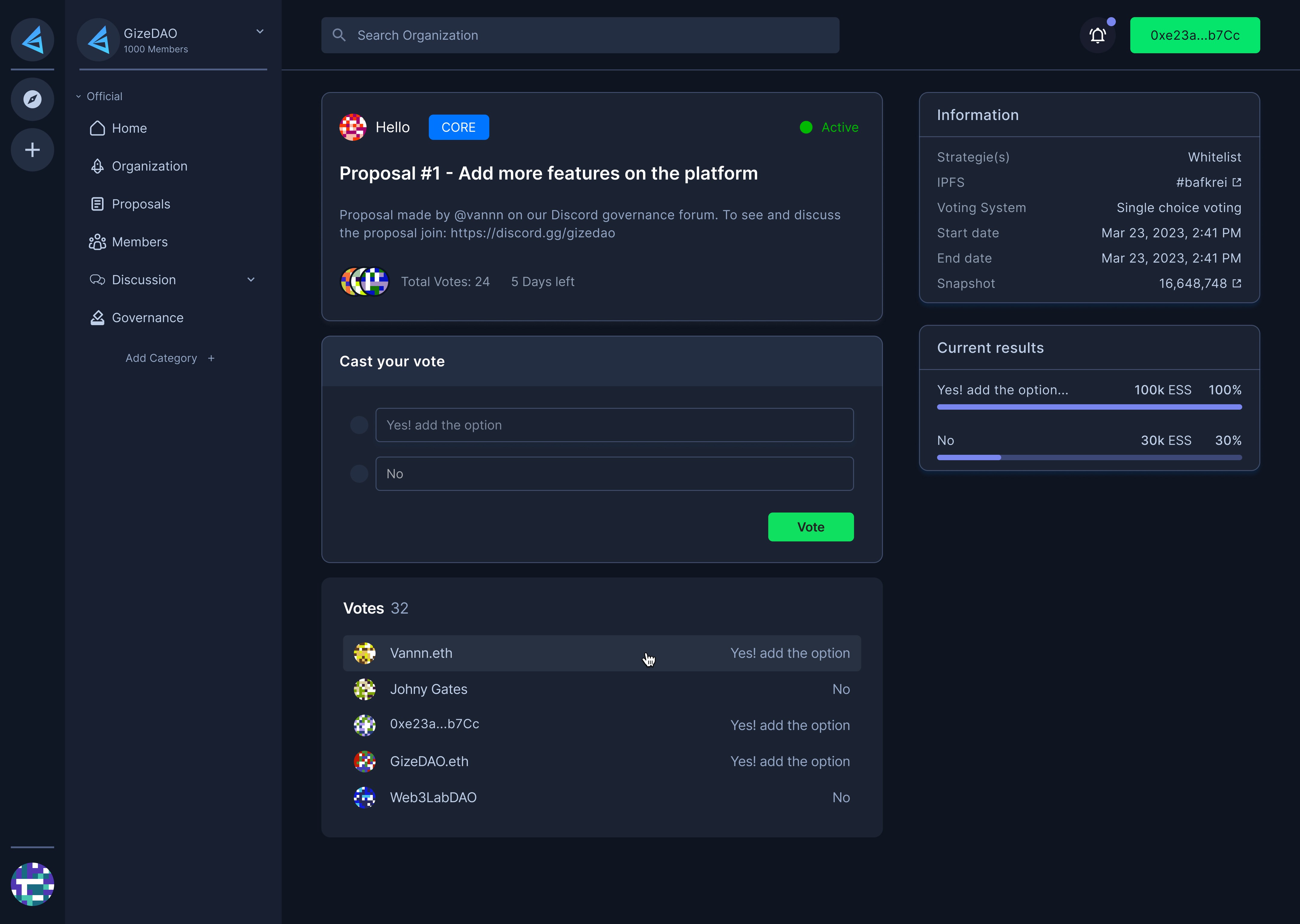This screenshot has width=1300, height=924.
Task: Choose the 'No' vote option box
Action: point(614,473)
